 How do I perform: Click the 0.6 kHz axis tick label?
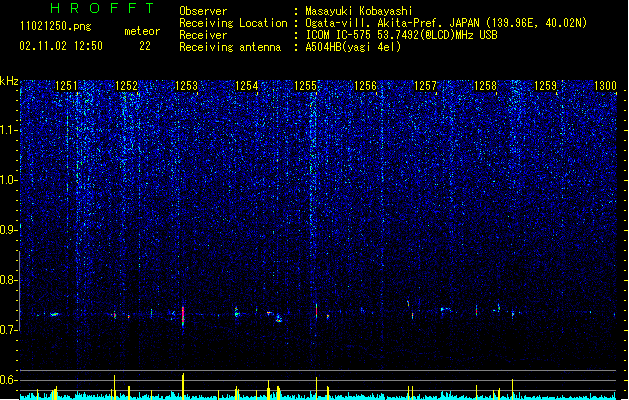pyautogui.click(x=8, y=380)
